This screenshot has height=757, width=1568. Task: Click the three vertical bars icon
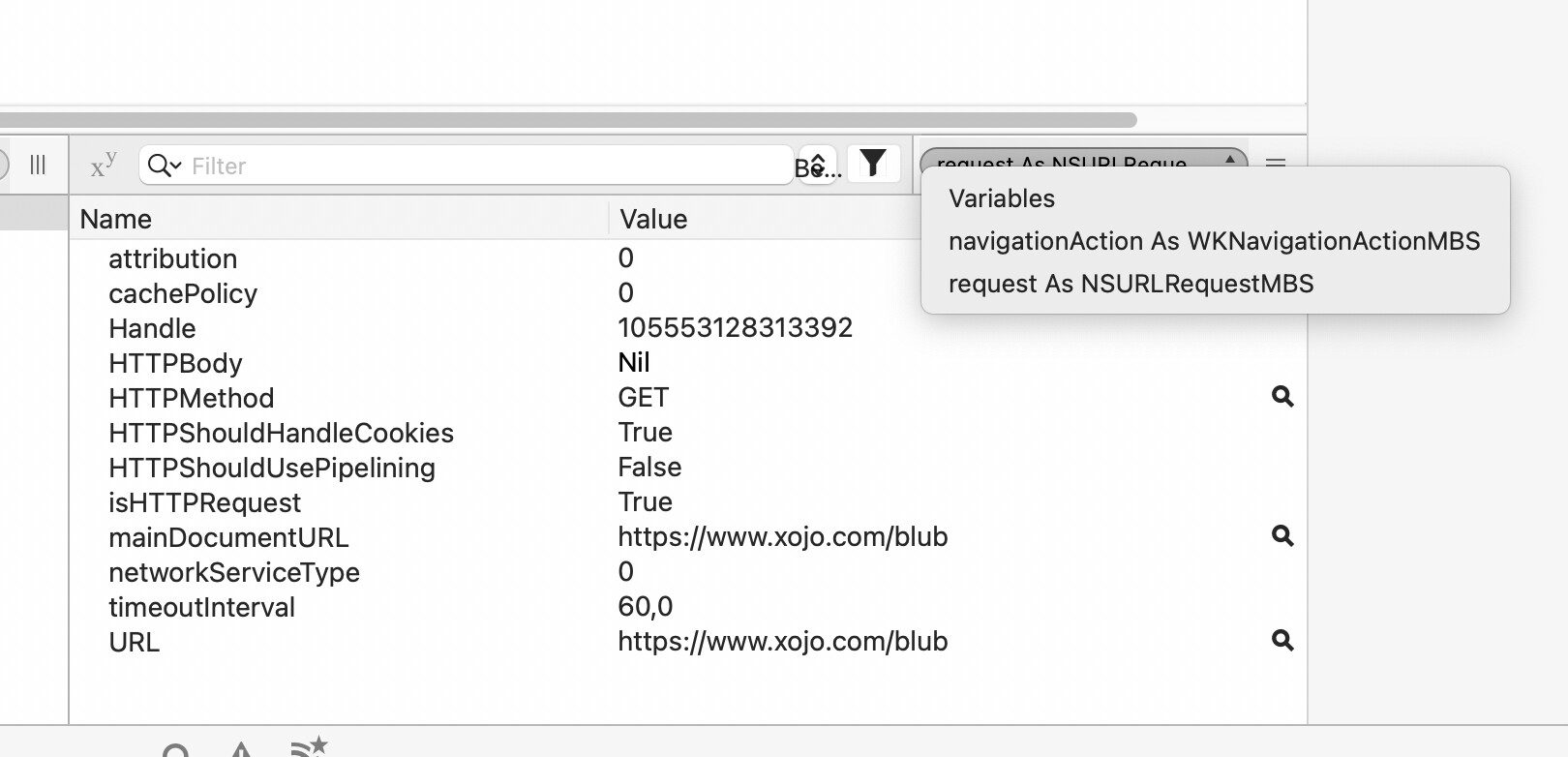point(38,165)
